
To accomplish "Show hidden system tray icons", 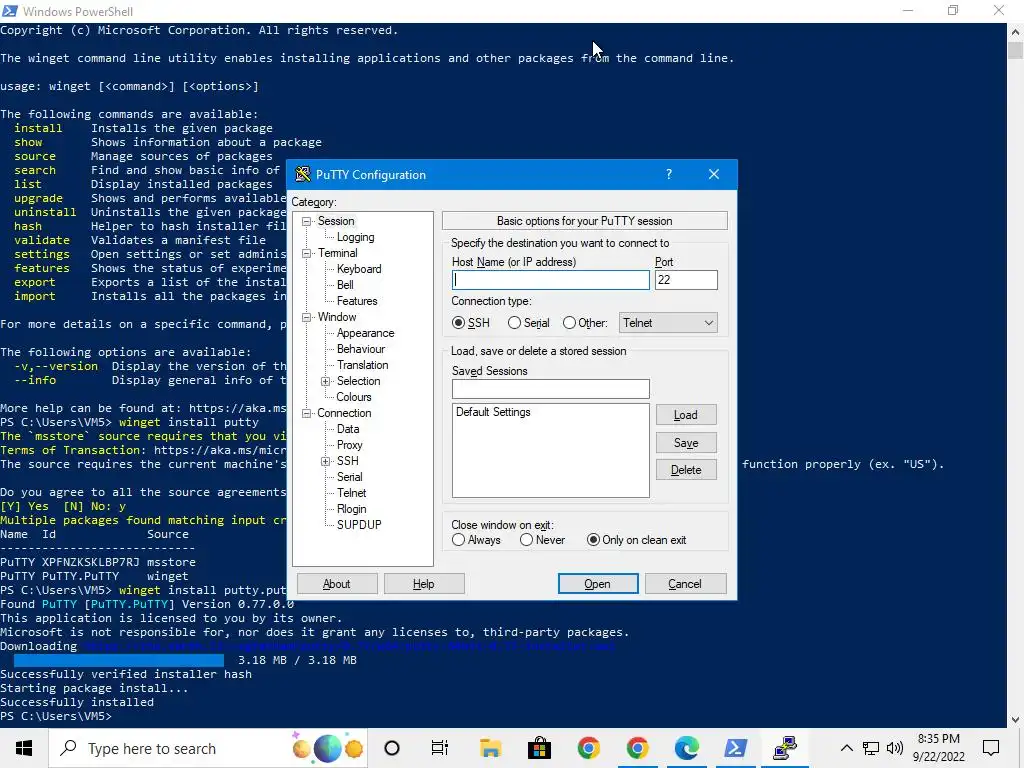I will point(846,748).
